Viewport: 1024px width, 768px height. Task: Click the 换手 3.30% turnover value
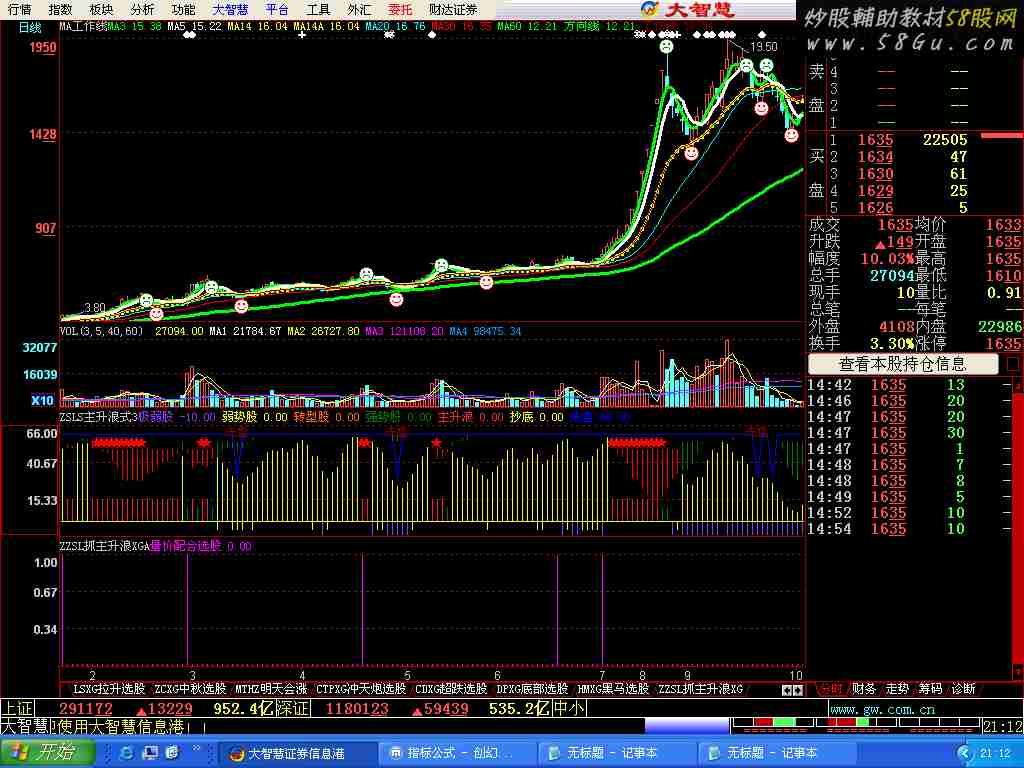(x=891, y=344)
